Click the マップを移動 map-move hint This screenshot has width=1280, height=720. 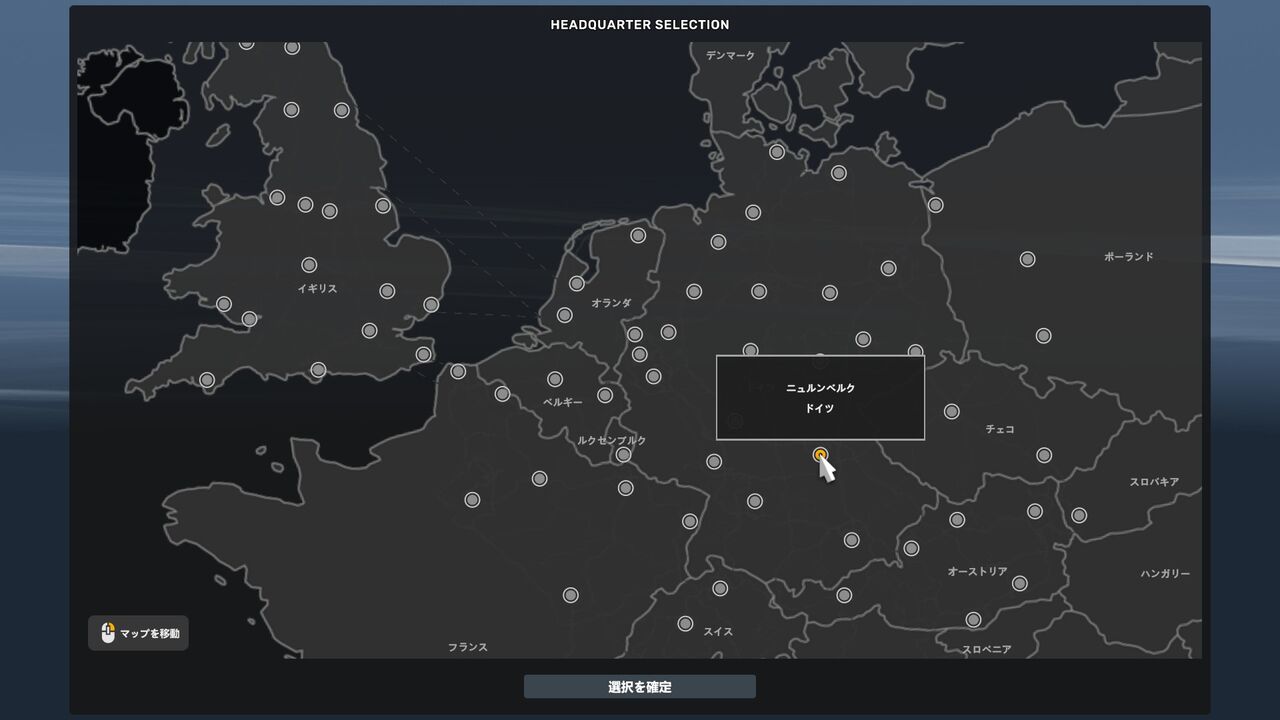coord(138,633)
